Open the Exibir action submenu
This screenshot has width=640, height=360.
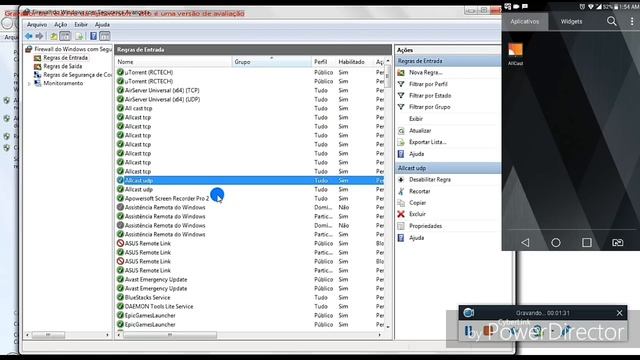point(416,119)
